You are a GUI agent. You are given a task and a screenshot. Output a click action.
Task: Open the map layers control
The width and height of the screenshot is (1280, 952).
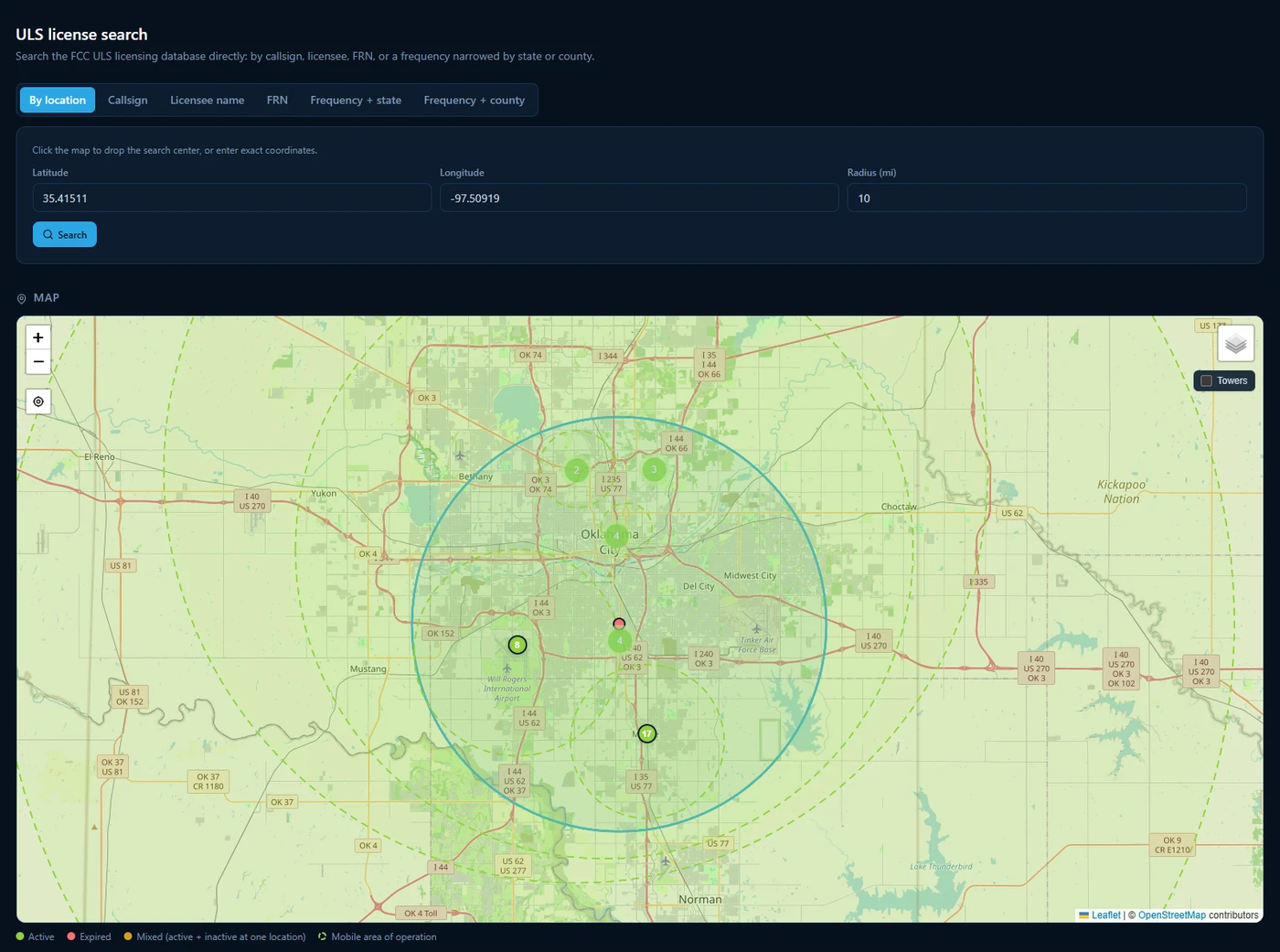coord(1235,344)
